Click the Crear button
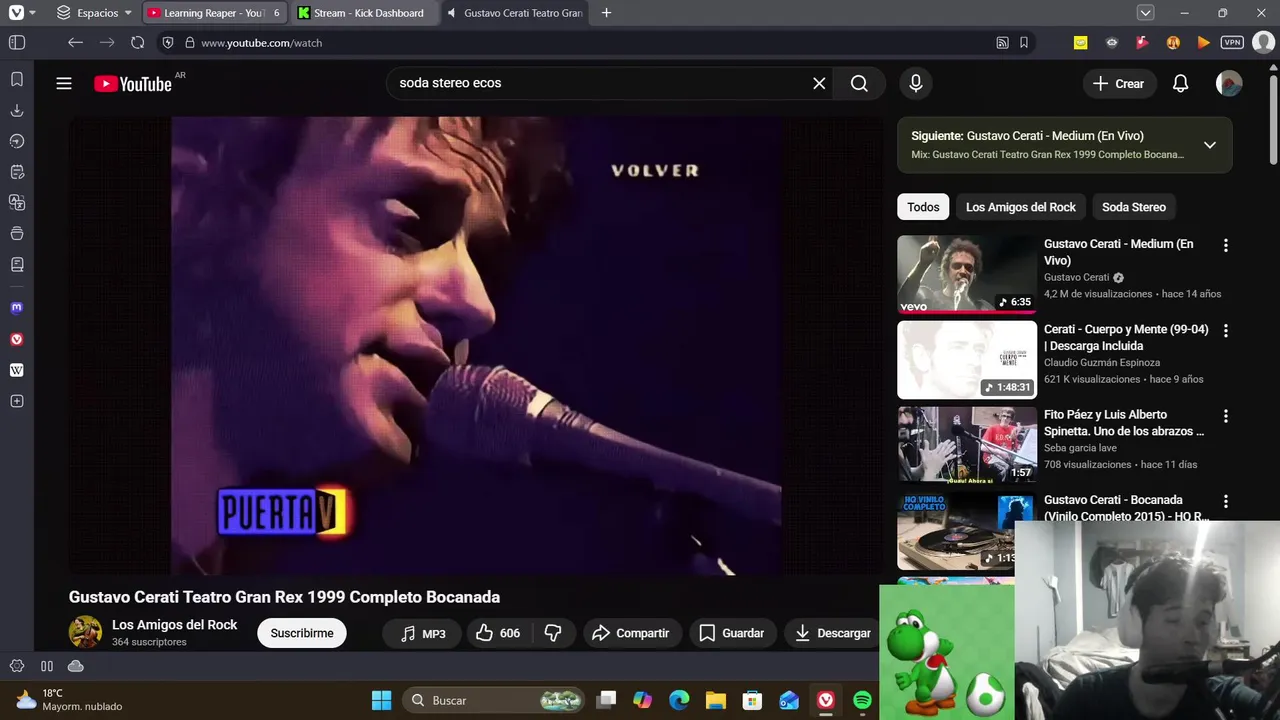Viewport: 1280px width, 720px height. [x=1119, y=84]
